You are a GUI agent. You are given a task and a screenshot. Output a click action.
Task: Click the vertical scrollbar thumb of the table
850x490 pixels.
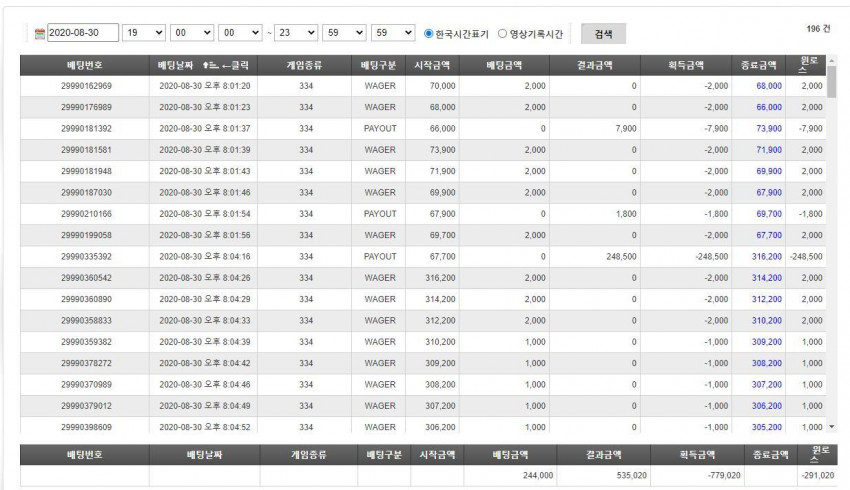832,82
